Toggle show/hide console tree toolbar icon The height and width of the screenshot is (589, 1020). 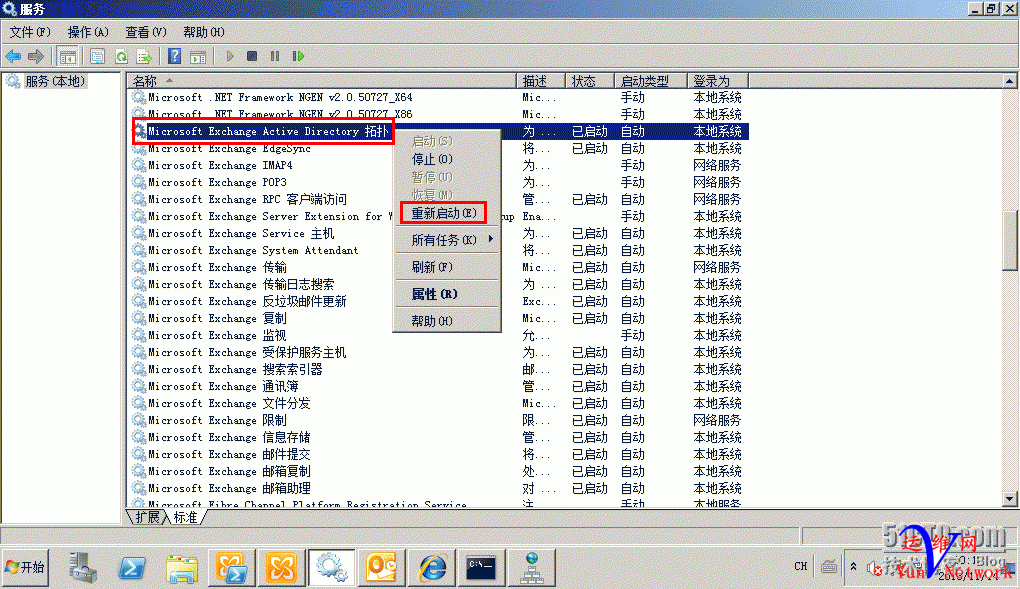pos(67,57)
